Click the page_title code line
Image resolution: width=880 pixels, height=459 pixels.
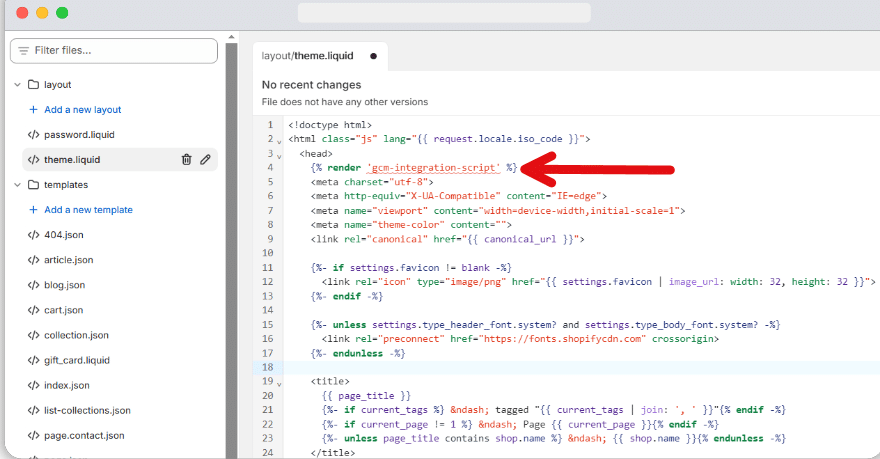366,396
